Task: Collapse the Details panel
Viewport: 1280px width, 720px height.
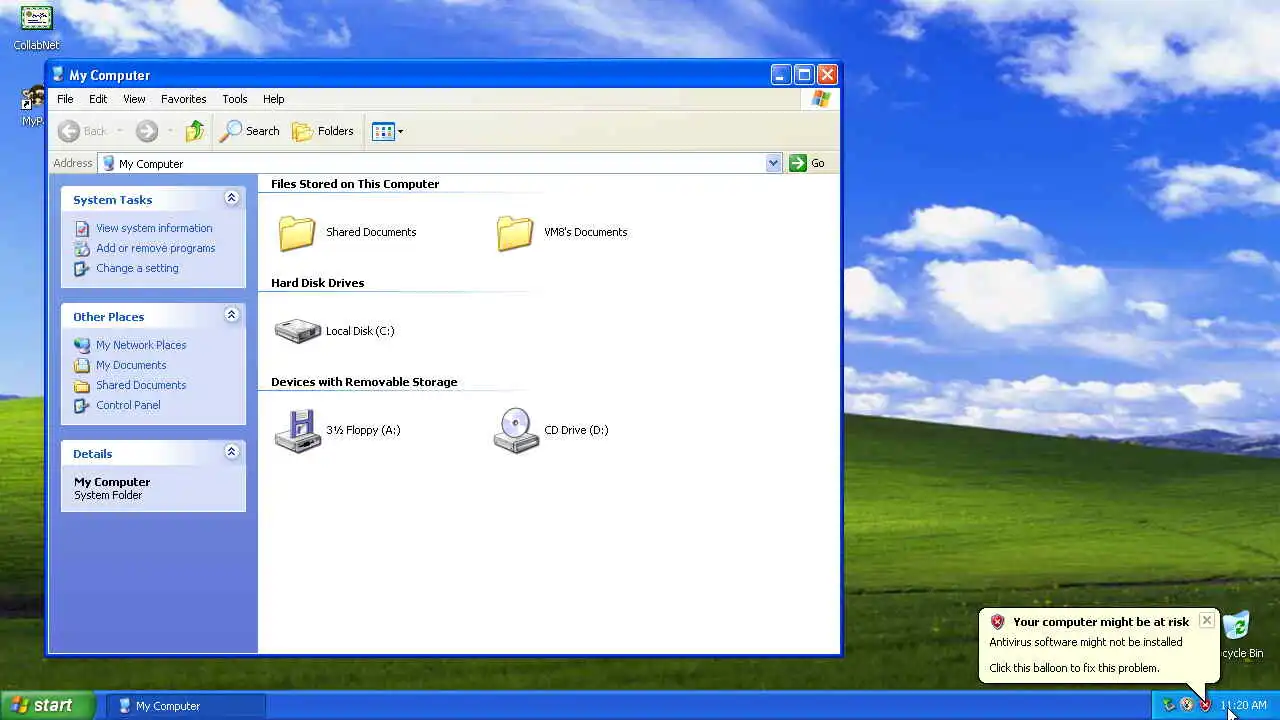Action: pyautogui.click(x=231, y=452)
